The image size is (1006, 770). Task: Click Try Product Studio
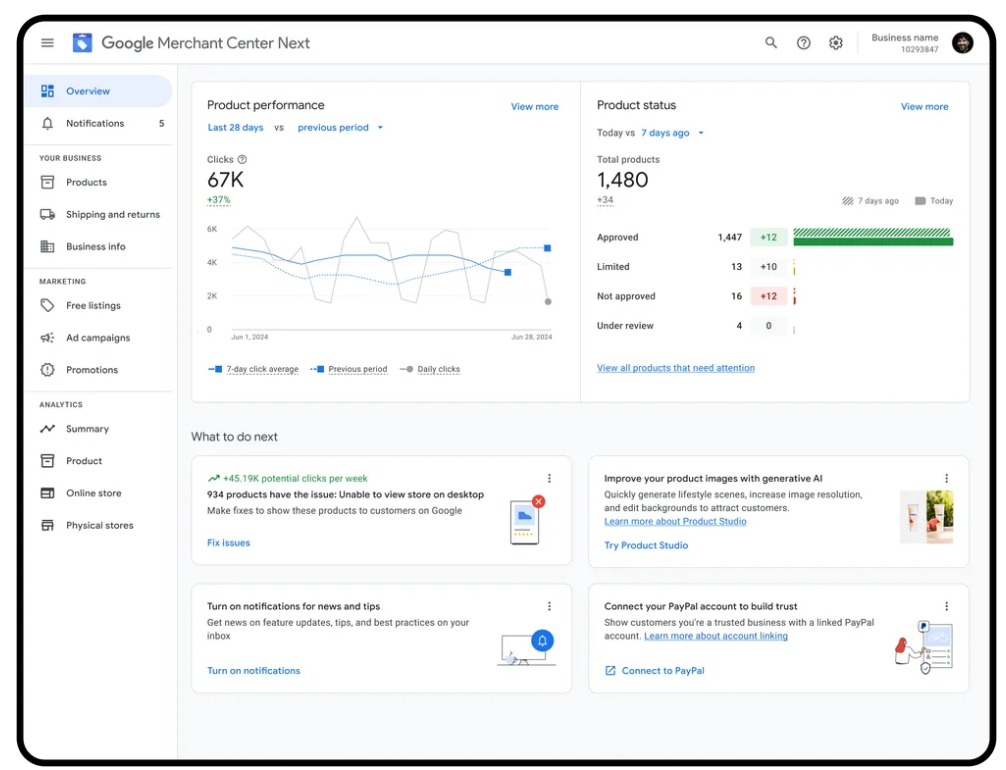pyautogui.click(x=646, y=545)
